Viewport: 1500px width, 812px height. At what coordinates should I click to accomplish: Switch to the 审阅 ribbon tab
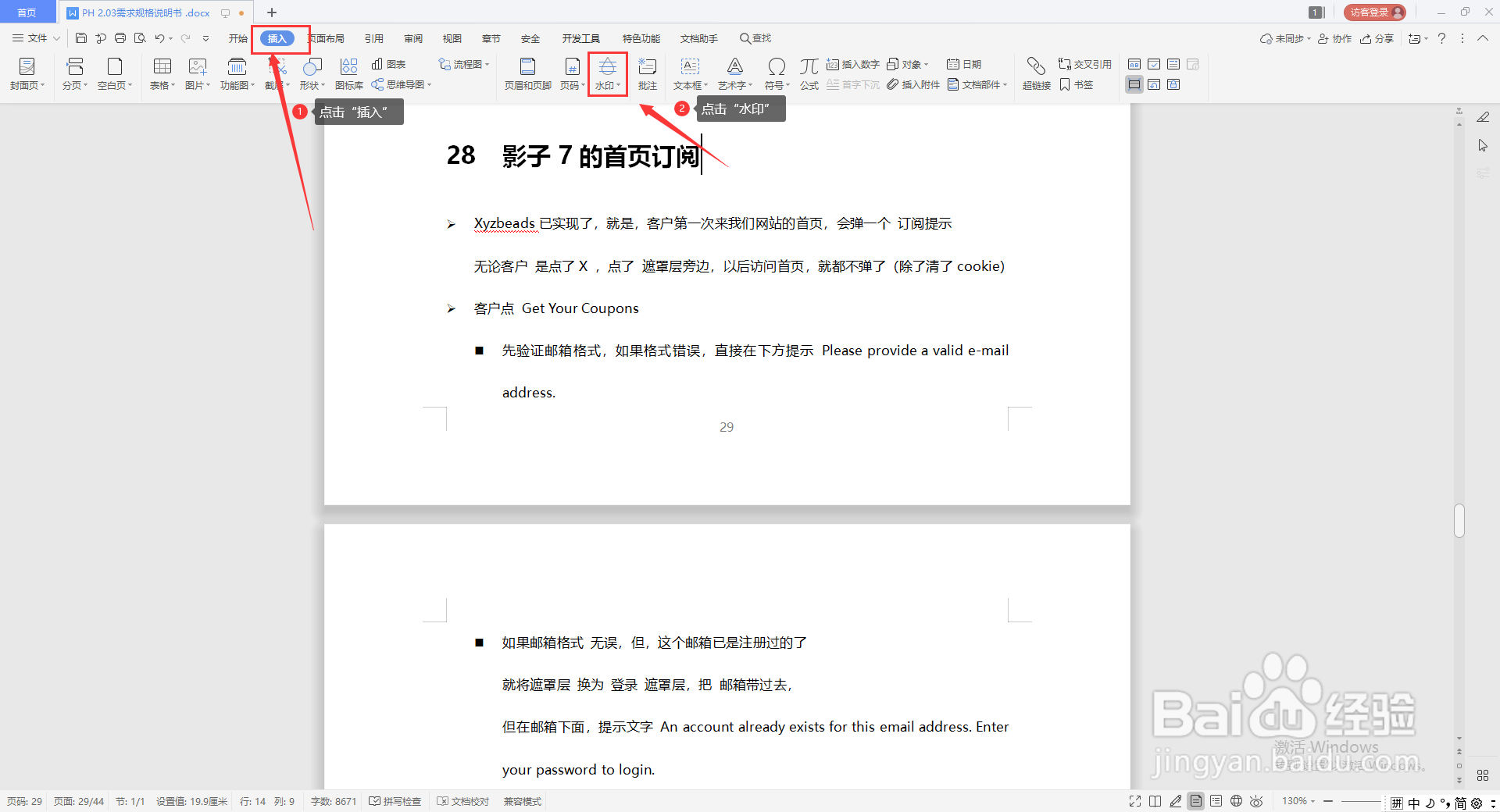[x=412, y=37]
